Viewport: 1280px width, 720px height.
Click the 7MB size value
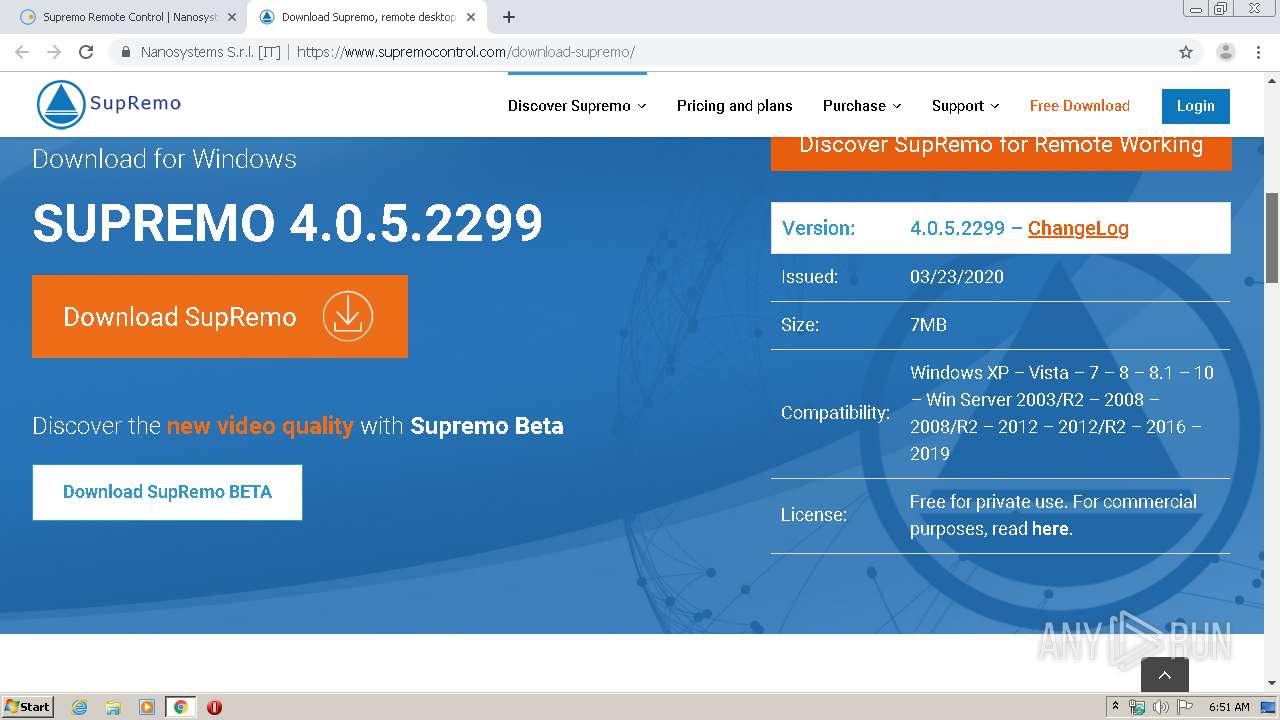pos(928,325)
